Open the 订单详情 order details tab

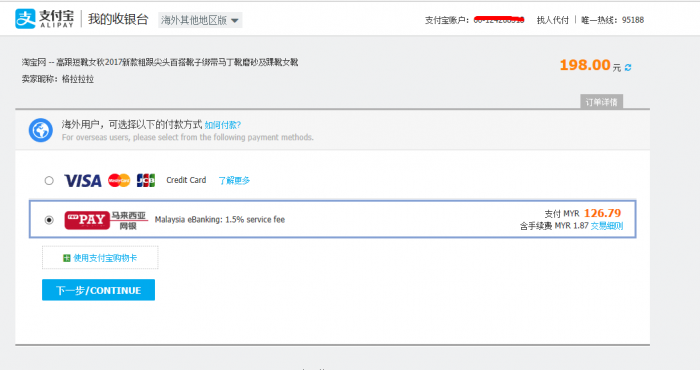coord(601,102)
